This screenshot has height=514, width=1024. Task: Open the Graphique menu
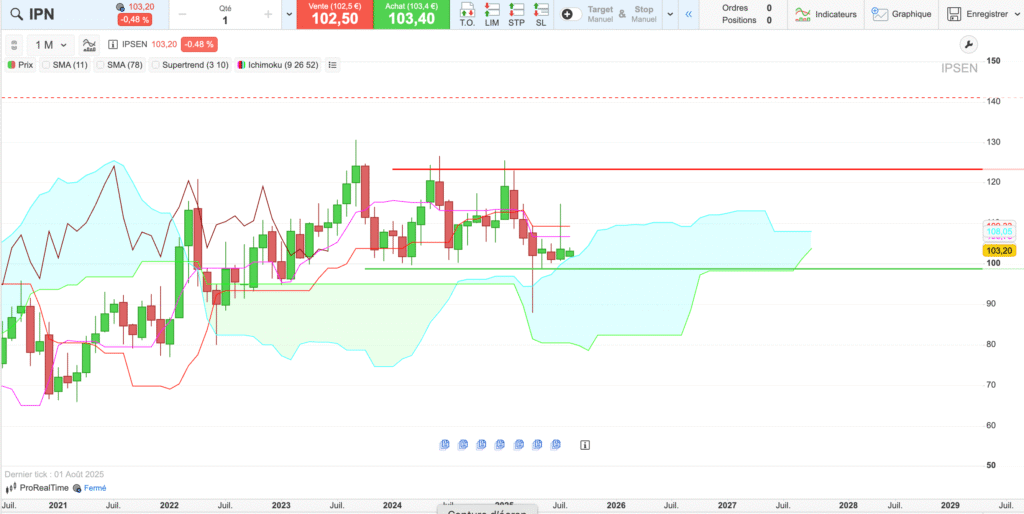pos(901,14)
